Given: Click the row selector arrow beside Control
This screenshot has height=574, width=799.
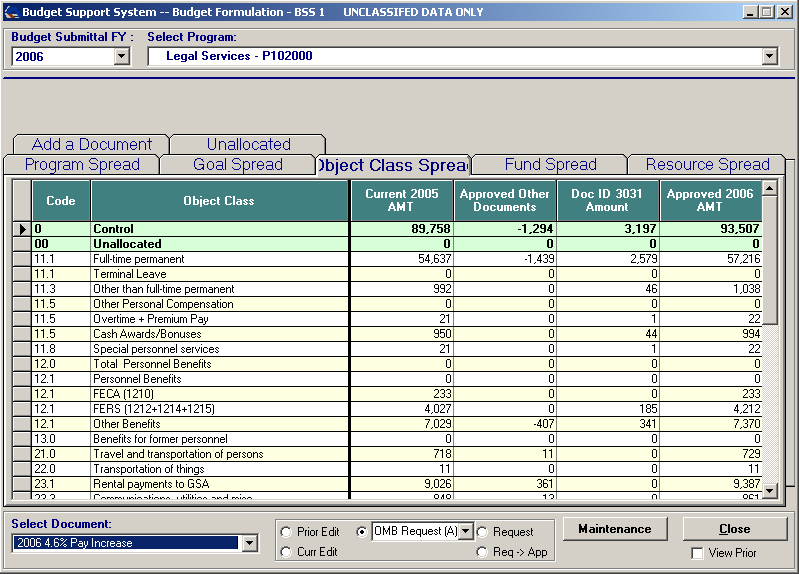Looking at the screenshot, I should tap(22, 229).
